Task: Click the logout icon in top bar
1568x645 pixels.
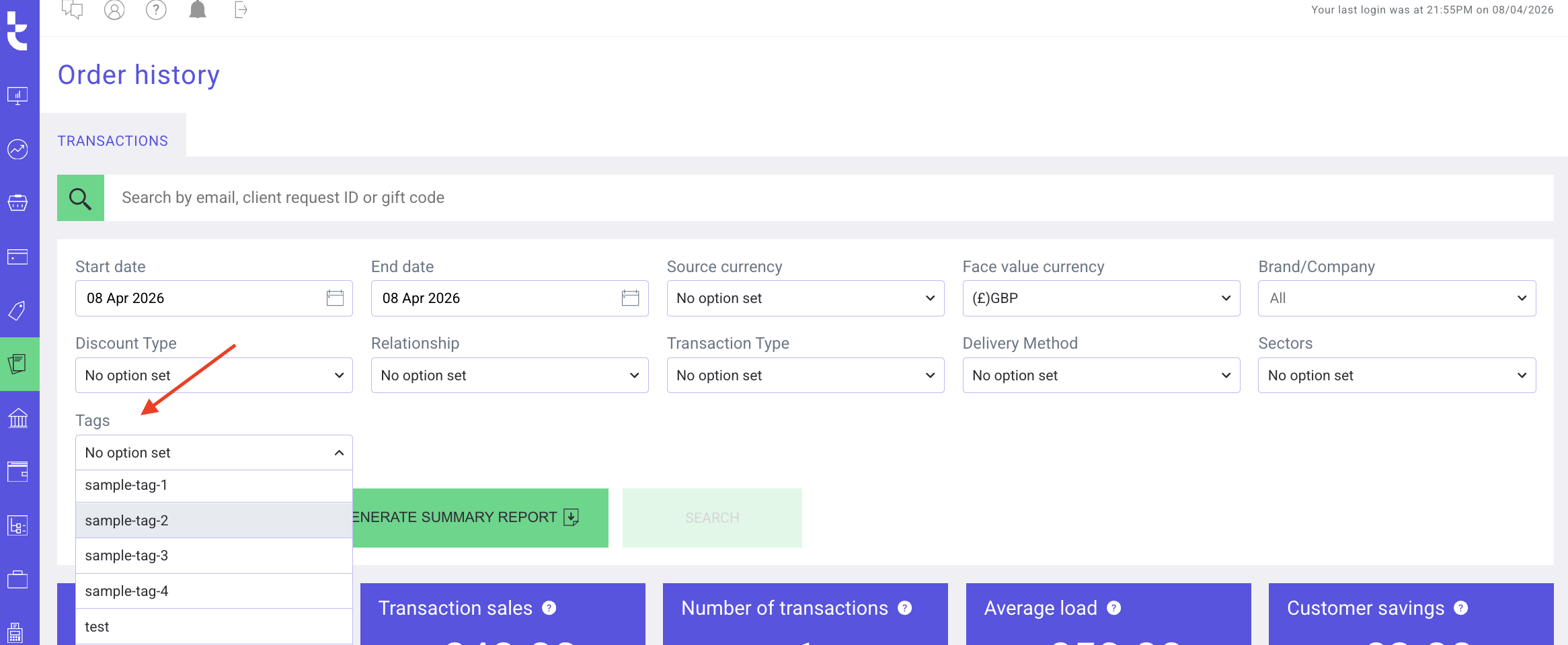Action: (241, 10)
